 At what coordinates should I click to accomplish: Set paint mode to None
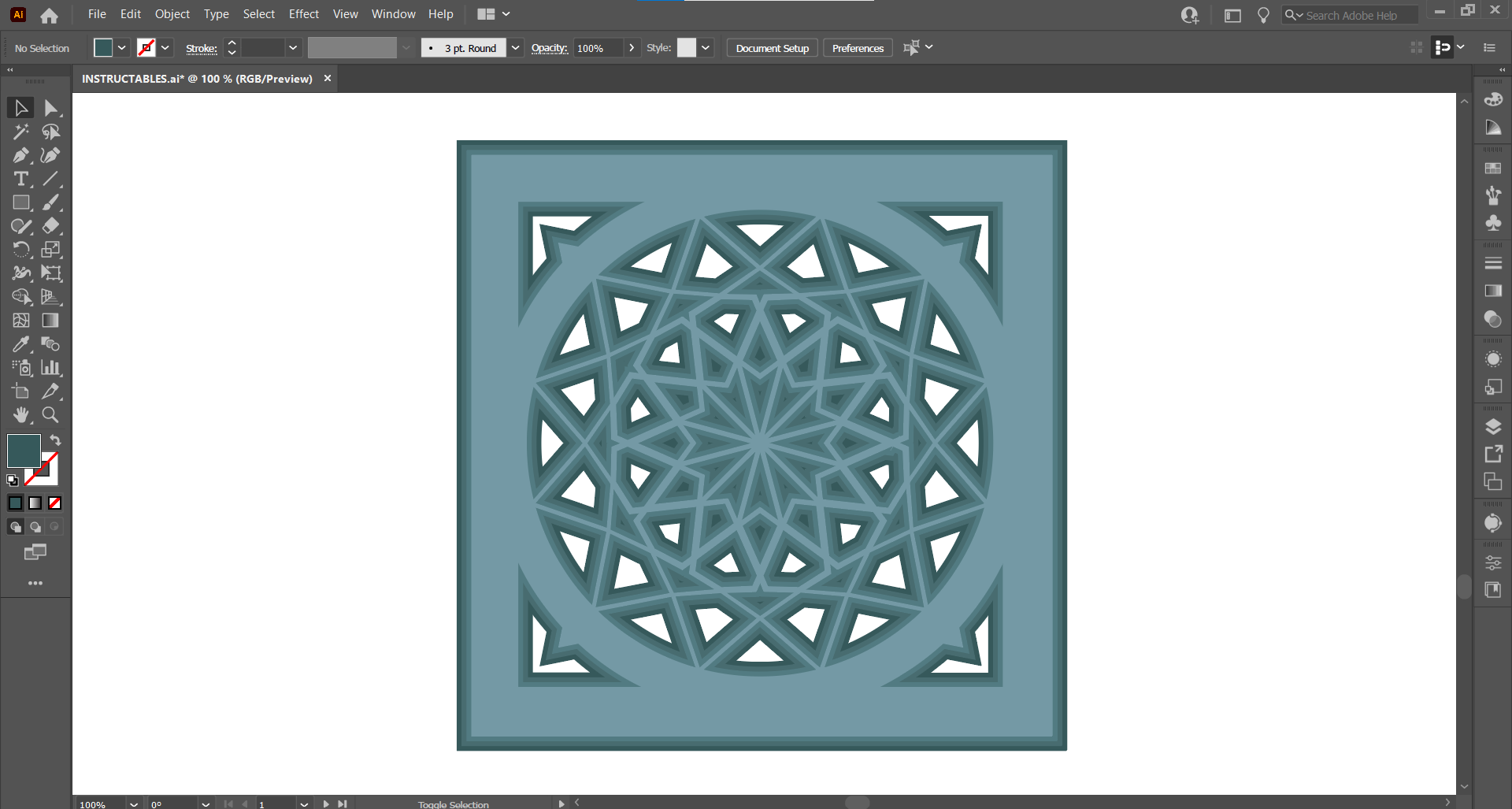pyautogui.click(x=54, y=503)
